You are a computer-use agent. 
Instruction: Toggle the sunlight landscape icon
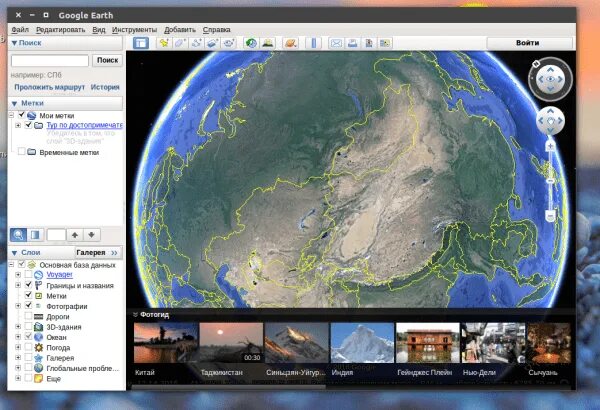point(267,43)
